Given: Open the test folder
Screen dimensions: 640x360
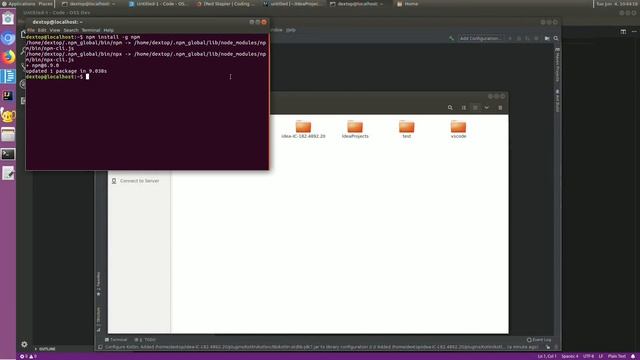Looking at the screenshot, I should coord(407,129).
